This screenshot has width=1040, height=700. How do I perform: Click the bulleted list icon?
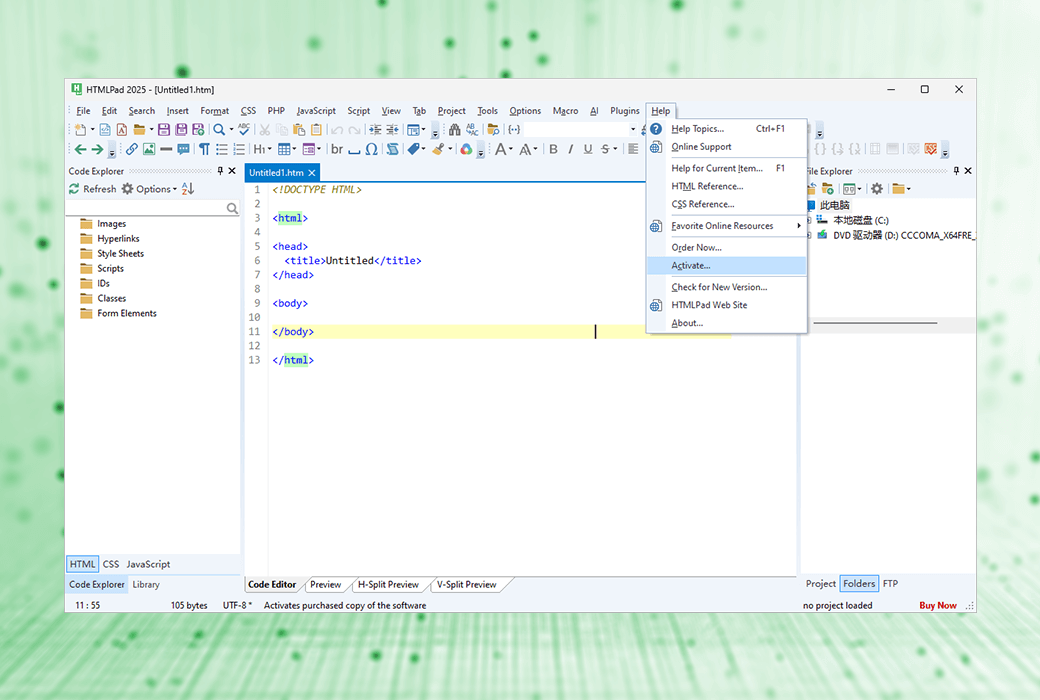pos(222,149)
